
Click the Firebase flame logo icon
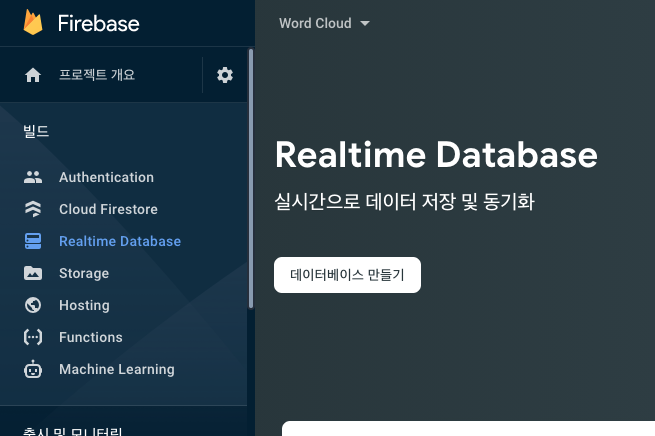[x=33, y=22]
